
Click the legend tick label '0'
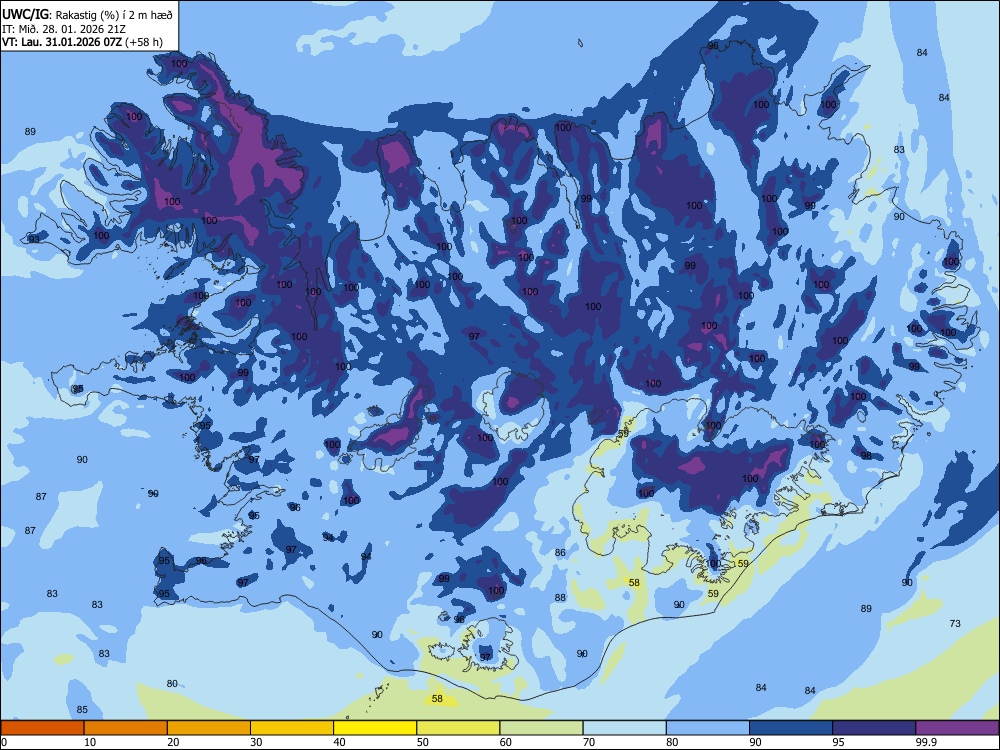4,742
